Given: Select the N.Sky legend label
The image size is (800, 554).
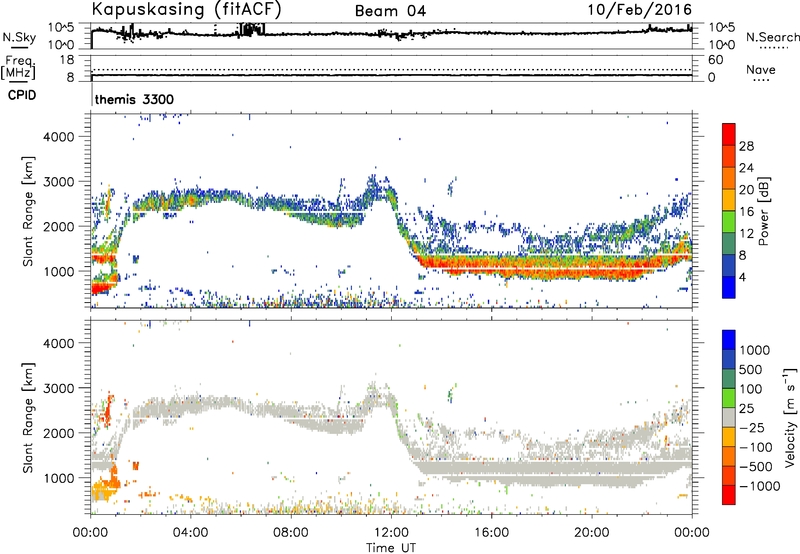Looking at the screenshot, I should coord(19,38).
